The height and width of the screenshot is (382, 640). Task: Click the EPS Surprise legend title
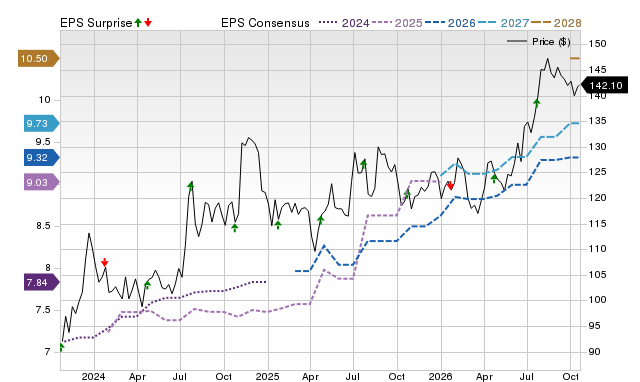96,23
